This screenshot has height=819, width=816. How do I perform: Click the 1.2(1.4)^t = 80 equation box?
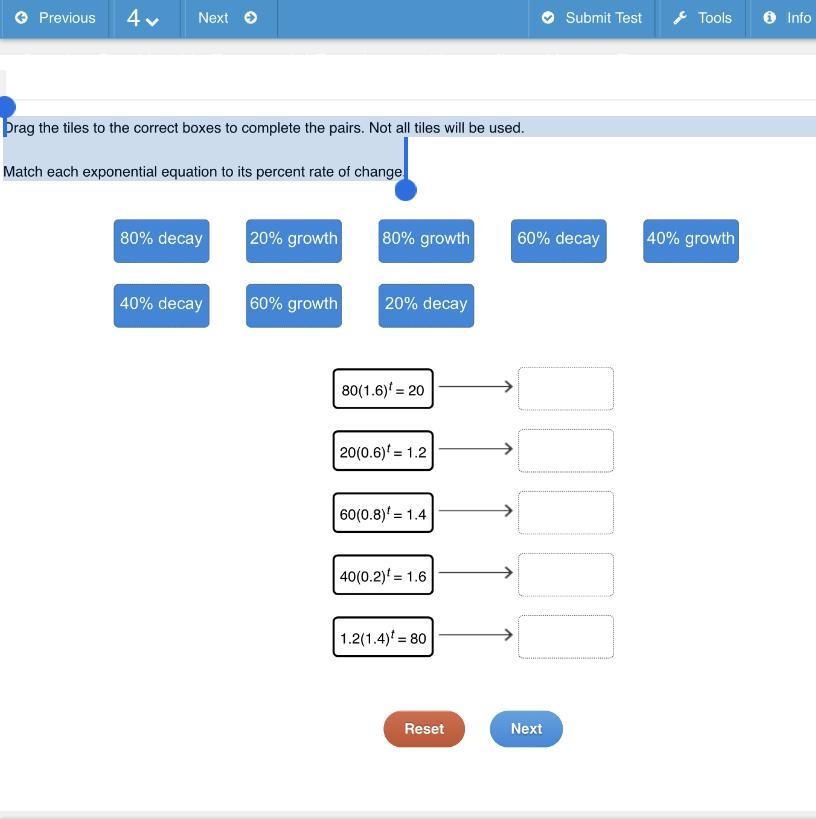[x=383, y=637]
